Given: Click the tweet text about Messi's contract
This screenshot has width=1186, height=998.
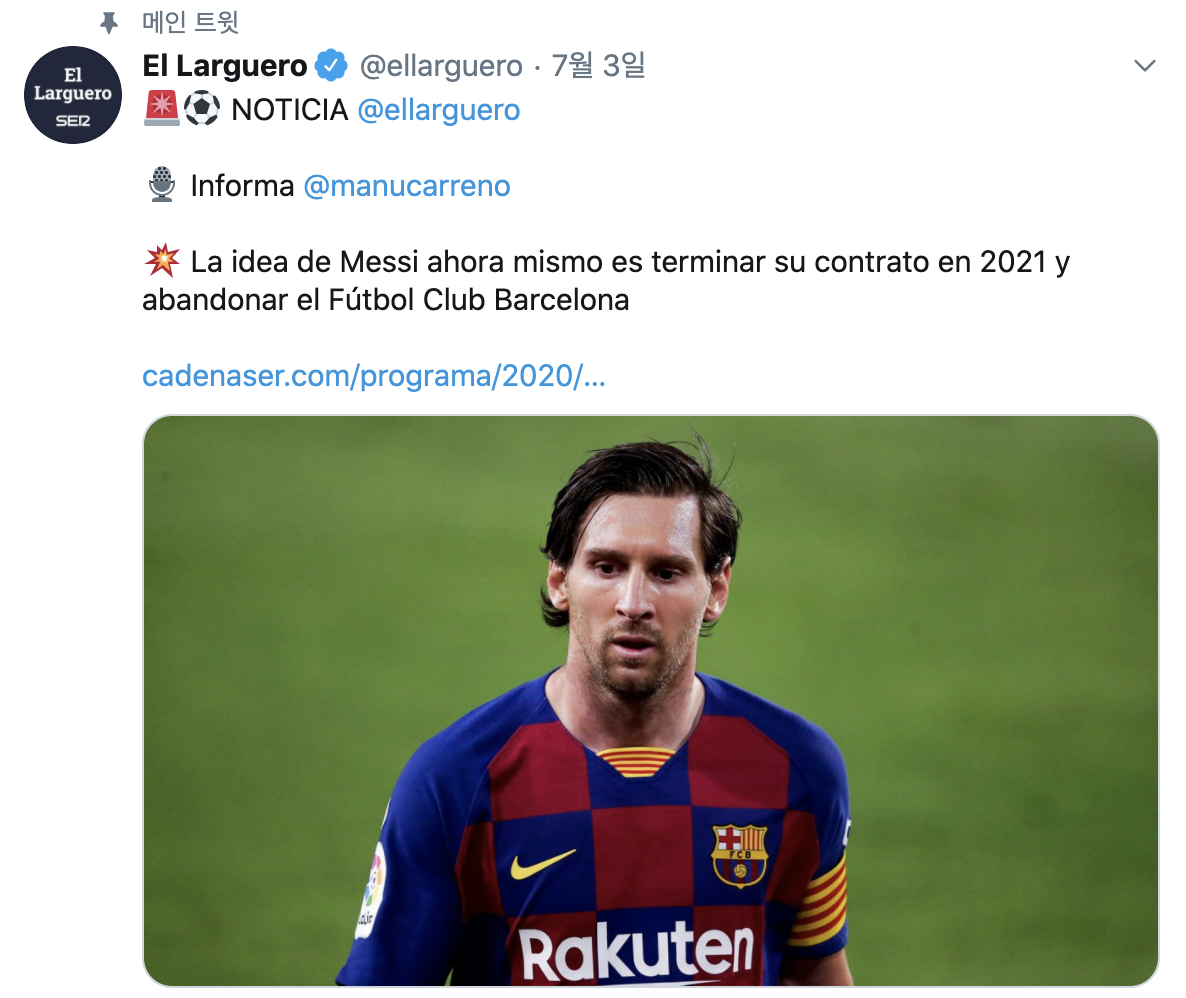Looking at the screenshot, I should pyautogui.click(x=606, y=281).
